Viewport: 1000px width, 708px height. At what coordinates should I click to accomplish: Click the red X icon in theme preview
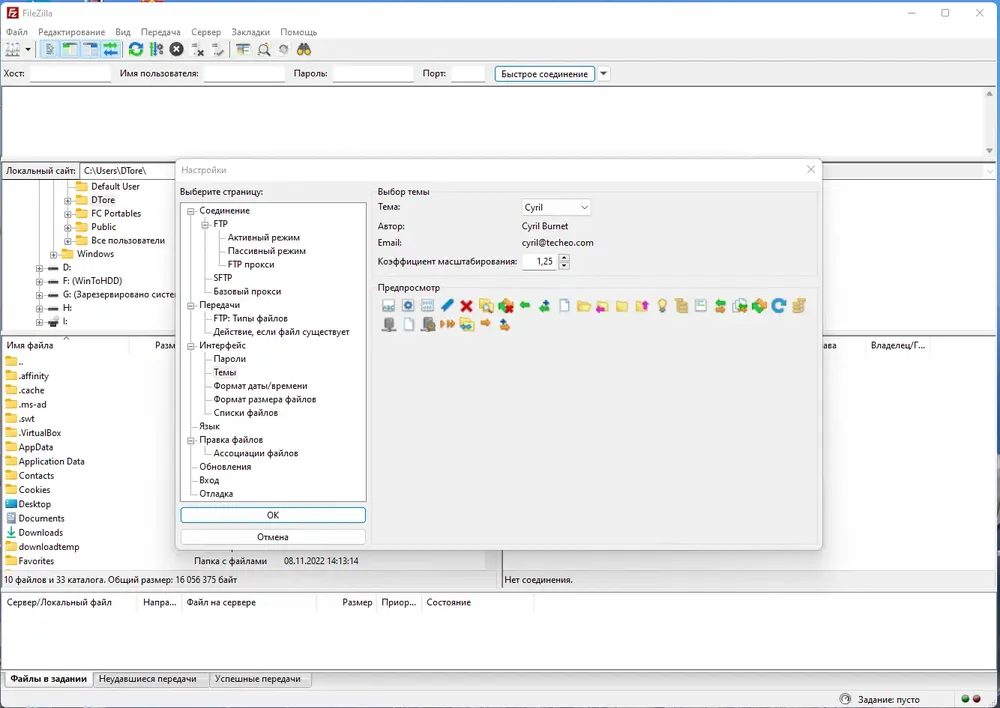coord(467,306)
